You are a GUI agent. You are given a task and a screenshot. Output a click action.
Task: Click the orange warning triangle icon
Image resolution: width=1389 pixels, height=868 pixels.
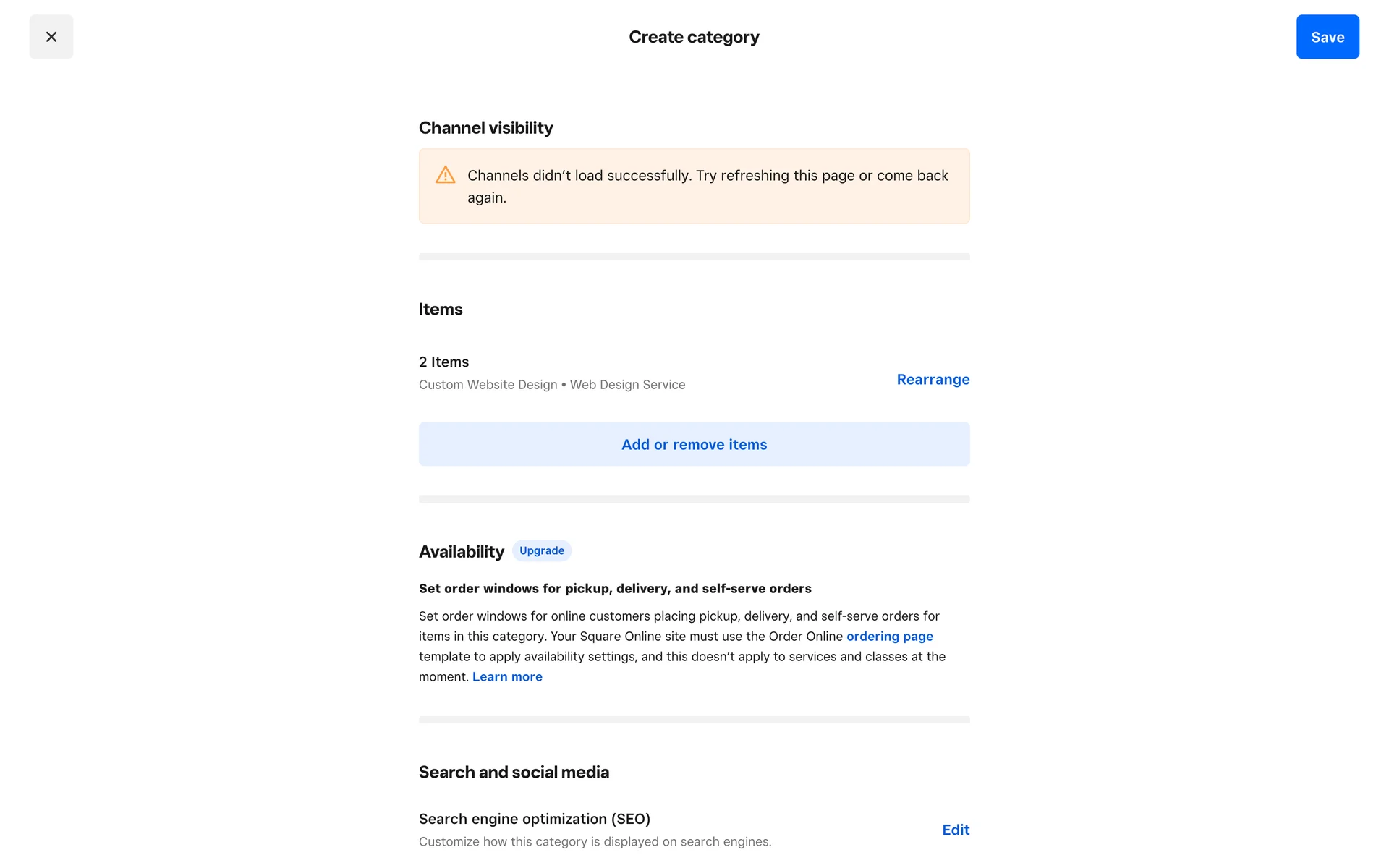(445, 175)
